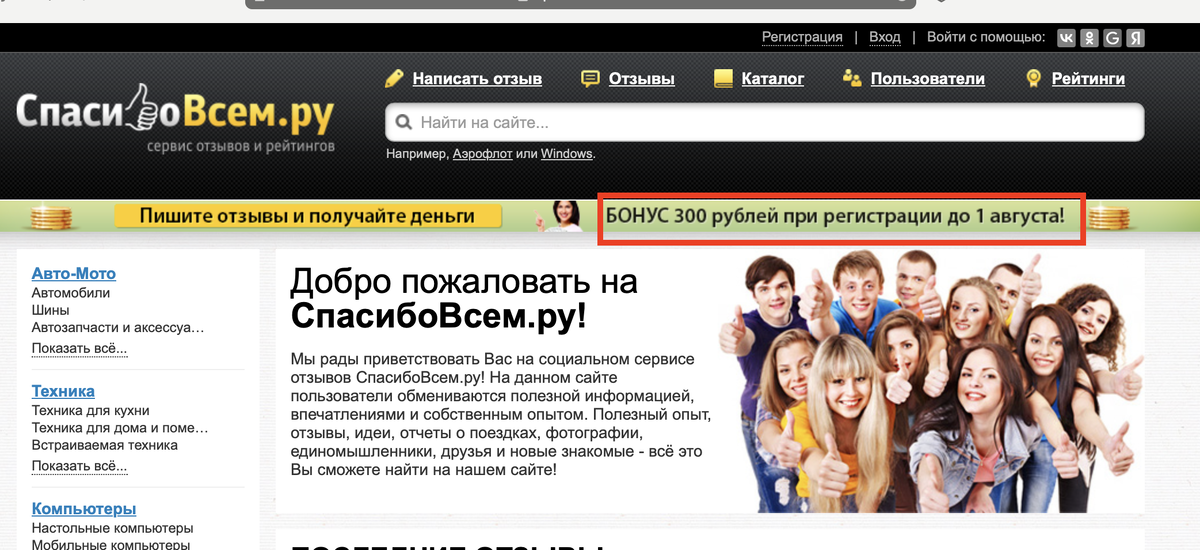The height and width of the screenshot is (550, 1200).
Task: Log in with the Yandex icon
Action: pos(1135,38)
